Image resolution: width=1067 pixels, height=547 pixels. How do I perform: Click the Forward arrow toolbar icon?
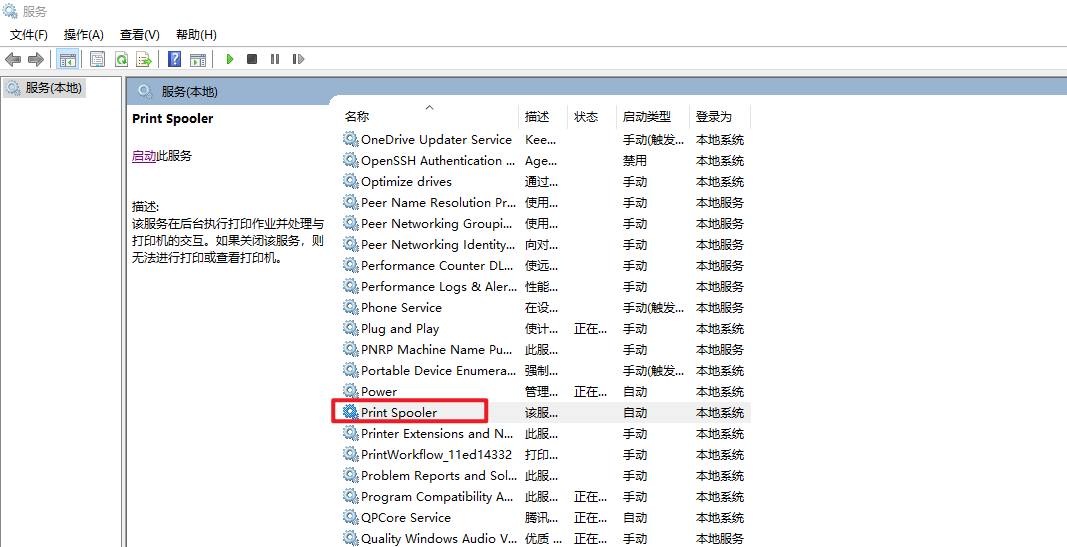coord(35,59)
